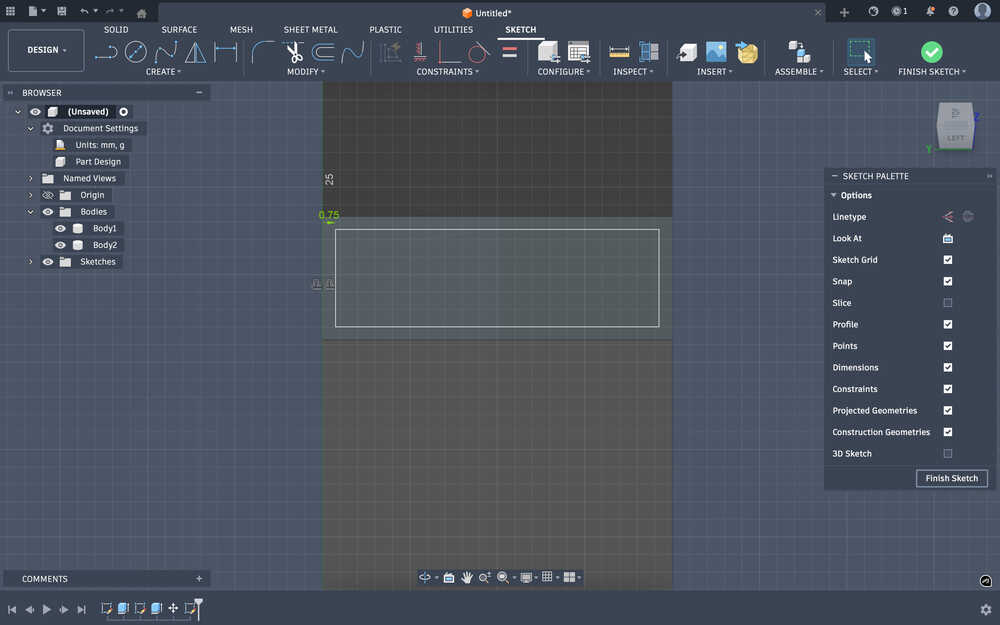This screenshot has width=1000, height=625.
Task: Choose the Offset tool in Modify
Action: click(323, 52)
